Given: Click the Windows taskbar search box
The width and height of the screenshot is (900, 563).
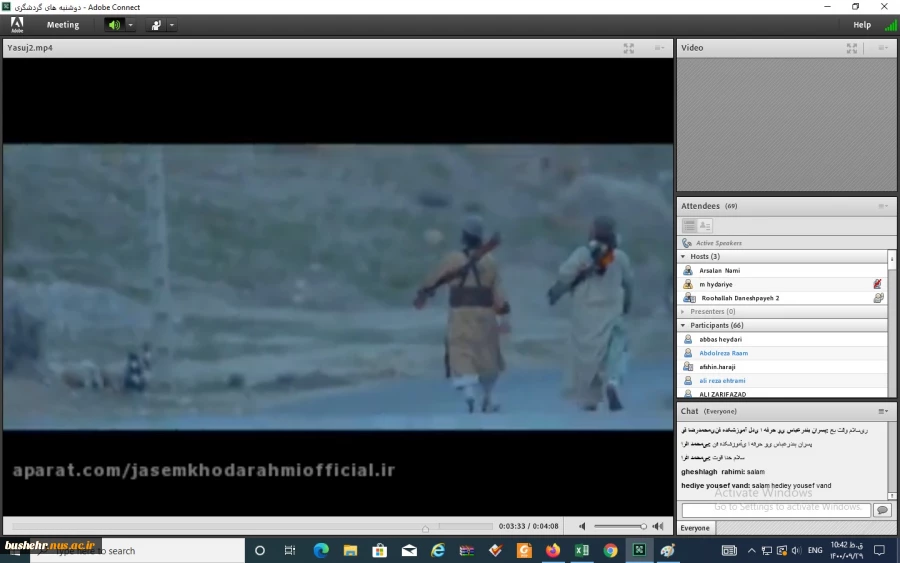Looking at the screenshot, I should pyautogui.click(x=138, y=551).
